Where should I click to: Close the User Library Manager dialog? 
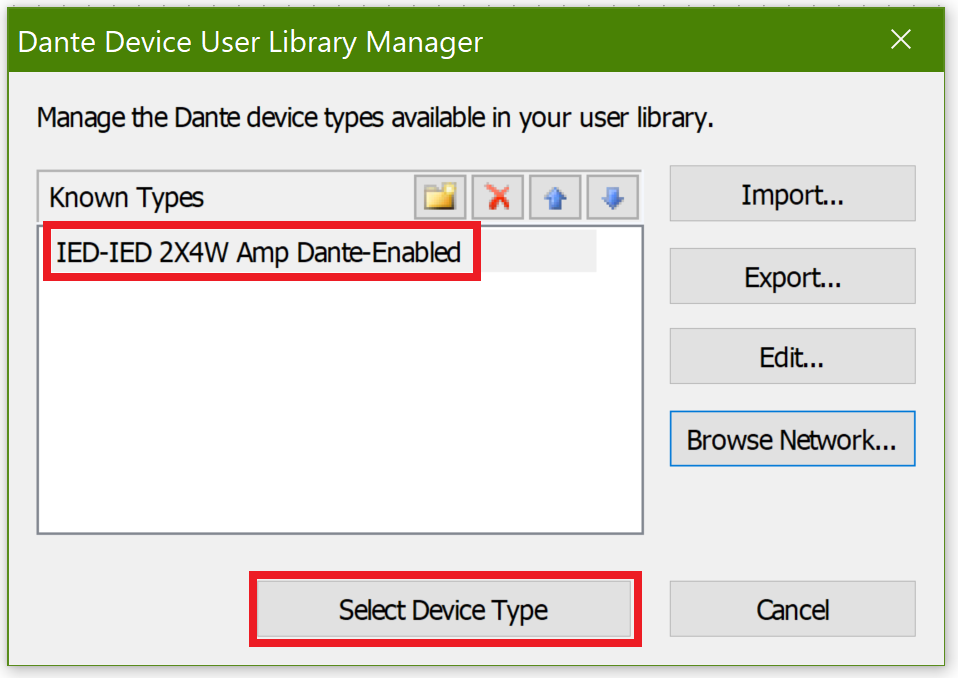(901, 40)
